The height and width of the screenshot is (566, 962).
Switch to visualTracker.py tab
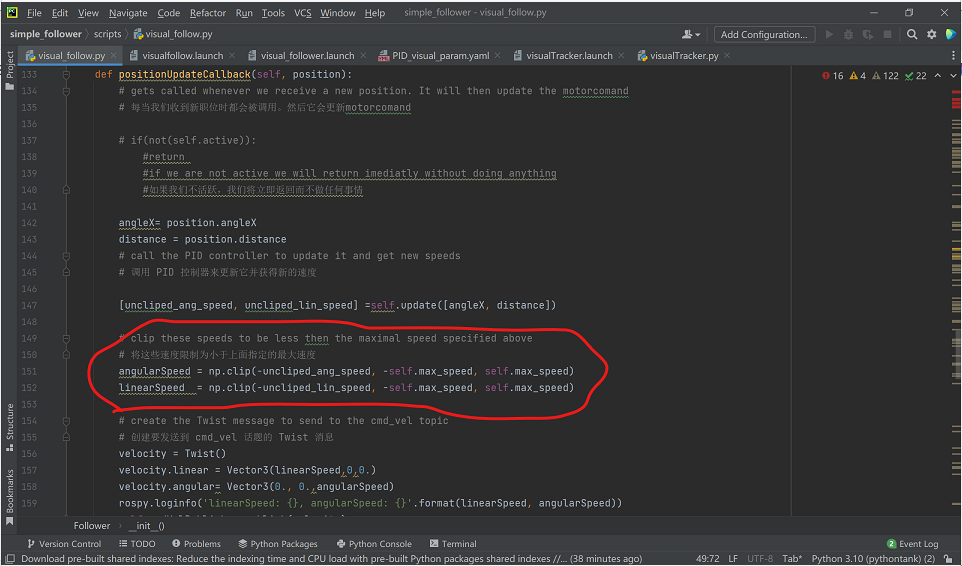tap(683, 55)
